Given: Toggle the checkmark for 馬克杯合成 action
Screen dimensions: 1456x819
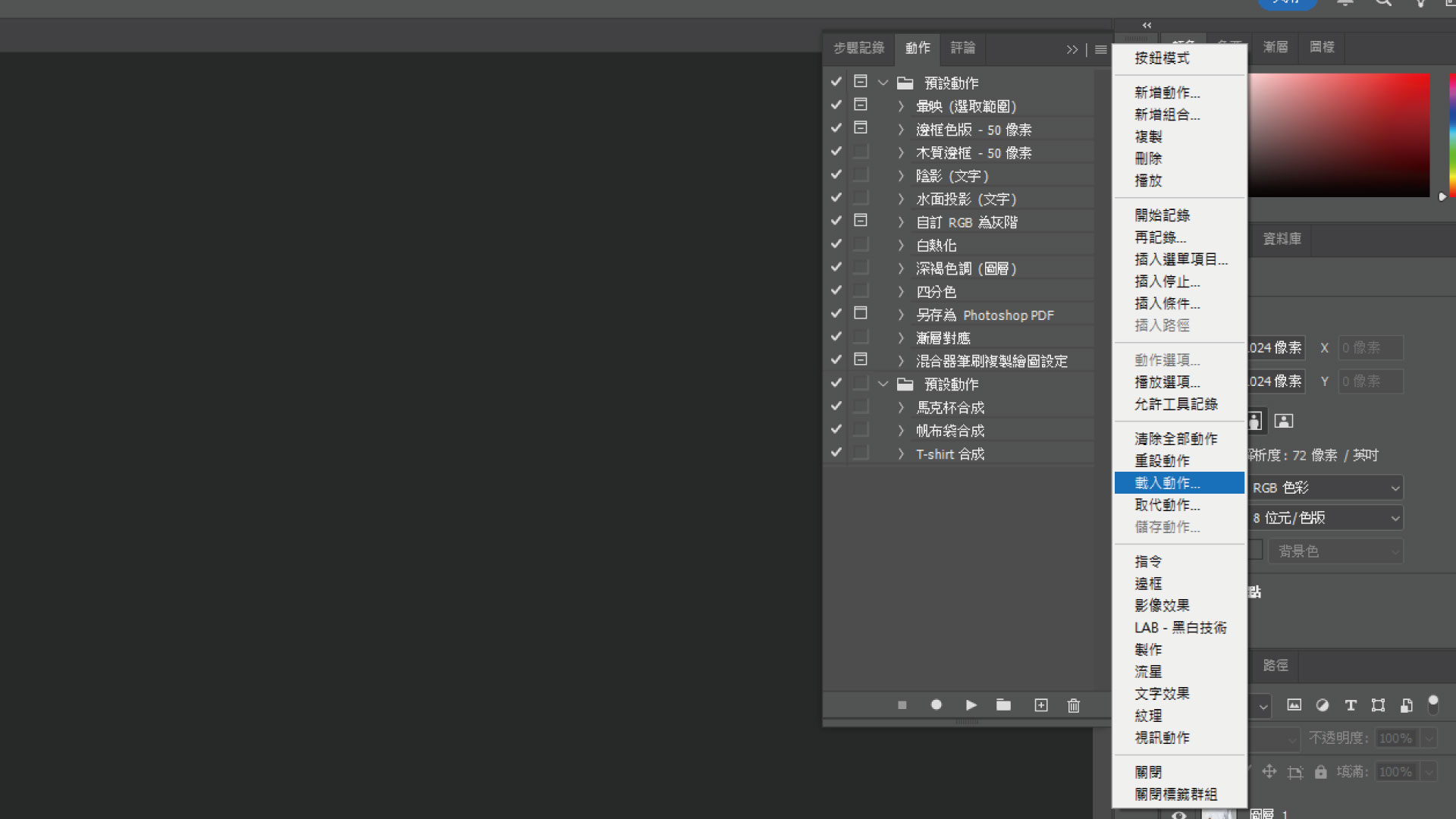Looking at the screenshot, I should click(836, 406).
